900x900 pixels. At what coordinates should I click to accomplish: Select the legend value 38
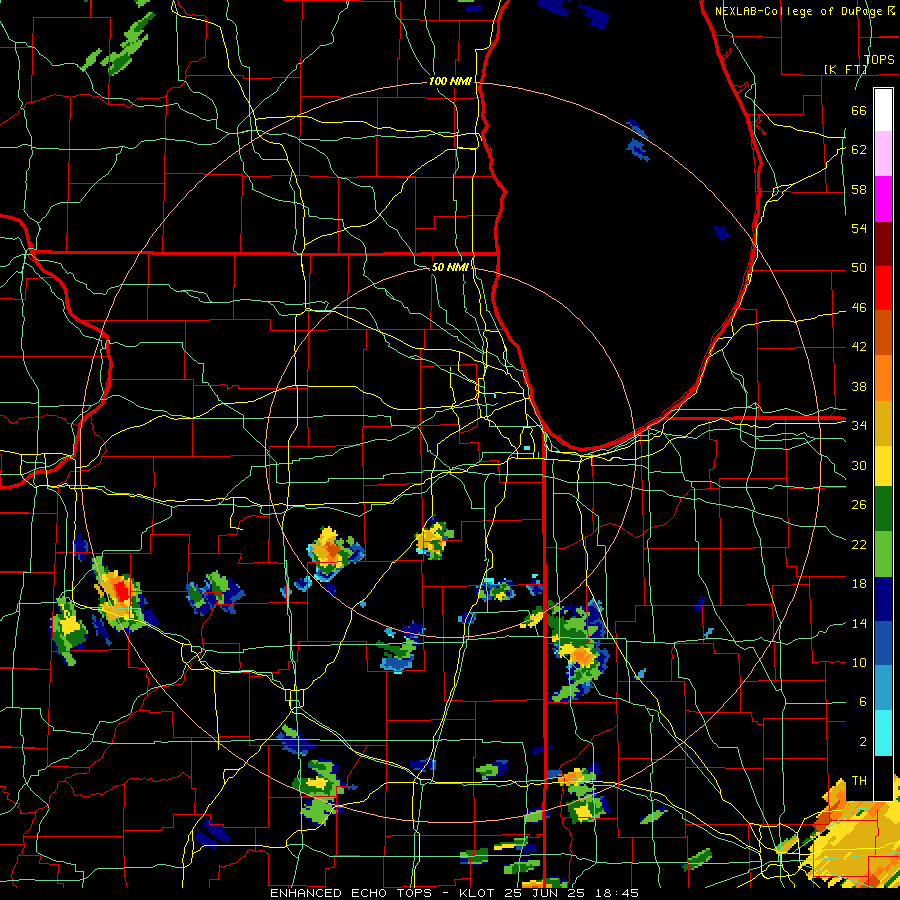click(x=859, y=386)
